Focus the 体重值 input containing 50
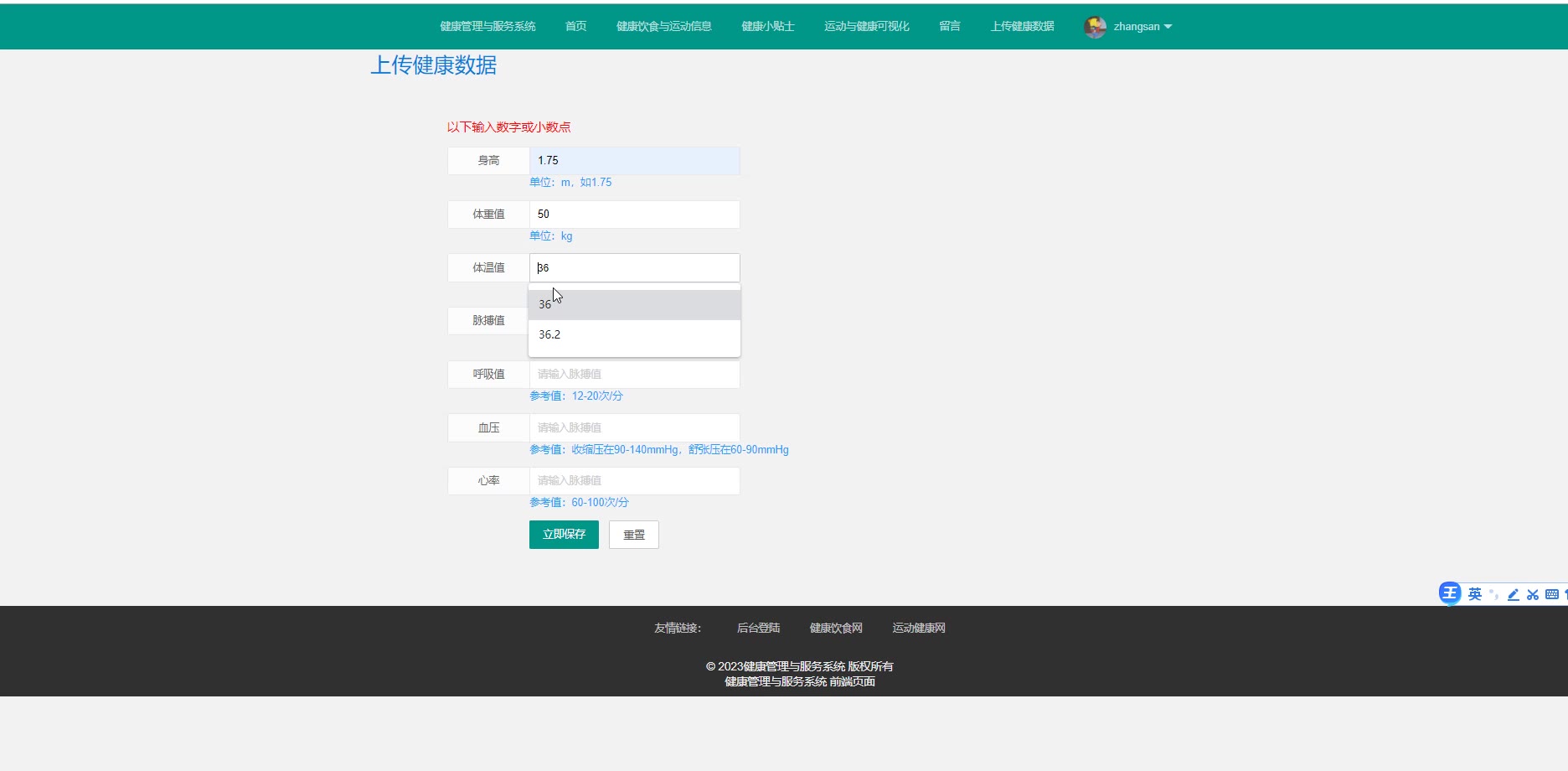 (635, 215)
